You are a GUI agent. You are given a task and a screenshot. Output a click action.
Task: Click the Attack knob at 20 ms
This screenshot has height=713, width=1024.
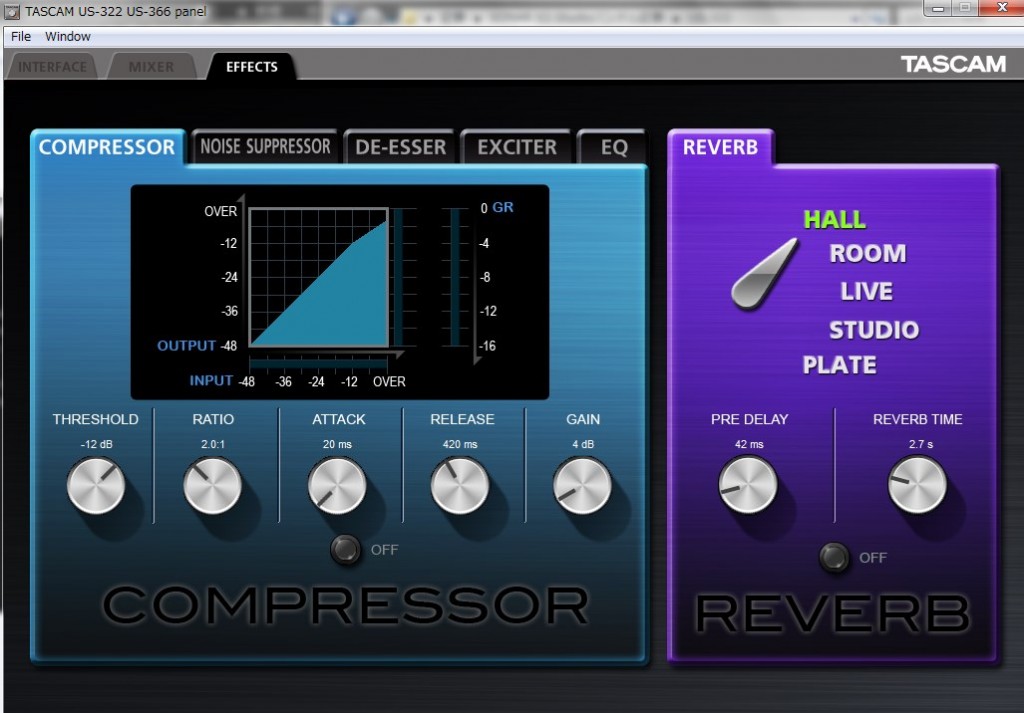pyautogui.click(x=337, y=486)
